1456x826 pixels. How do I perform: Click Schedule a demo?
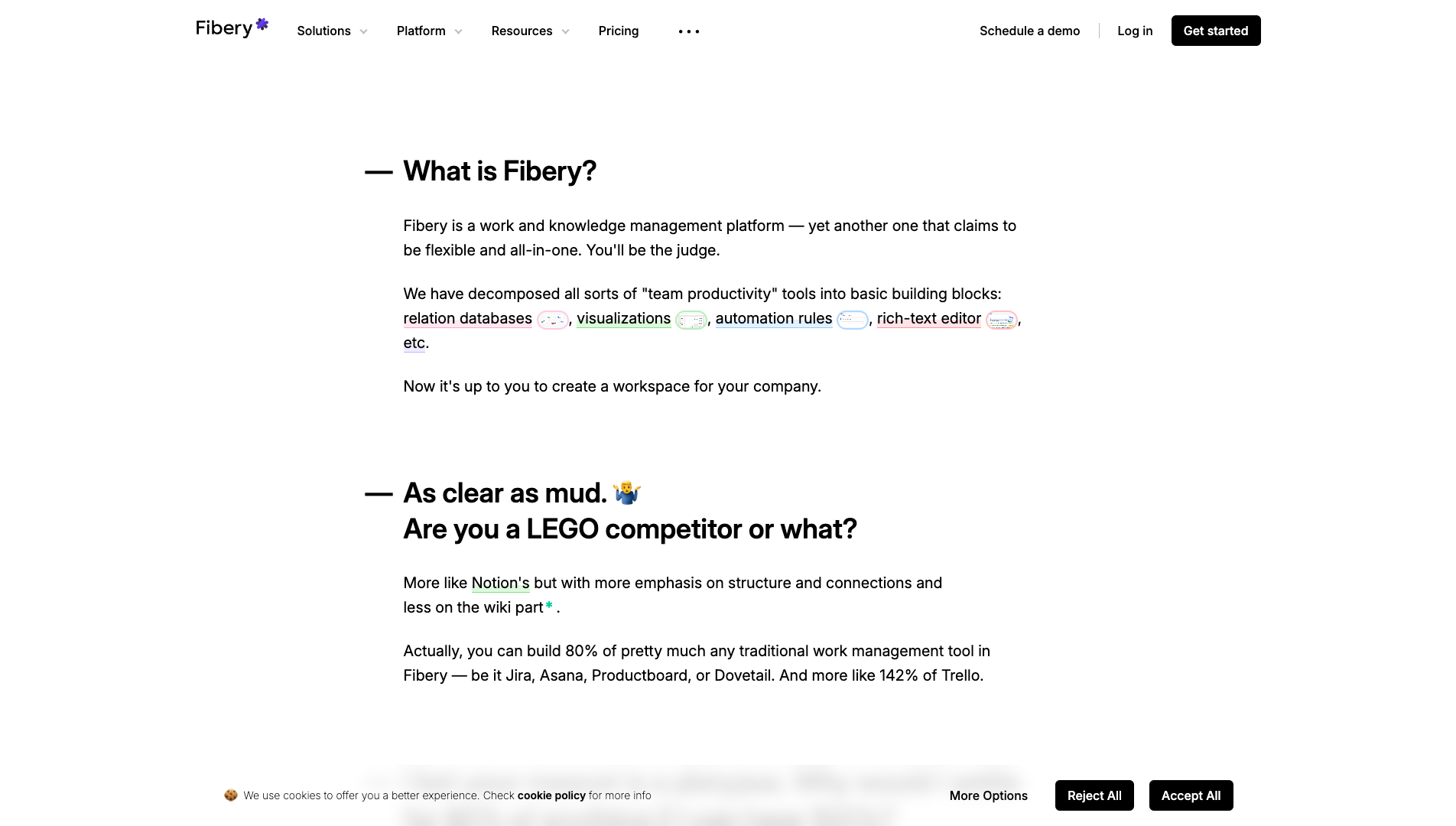click(1029, 31)
